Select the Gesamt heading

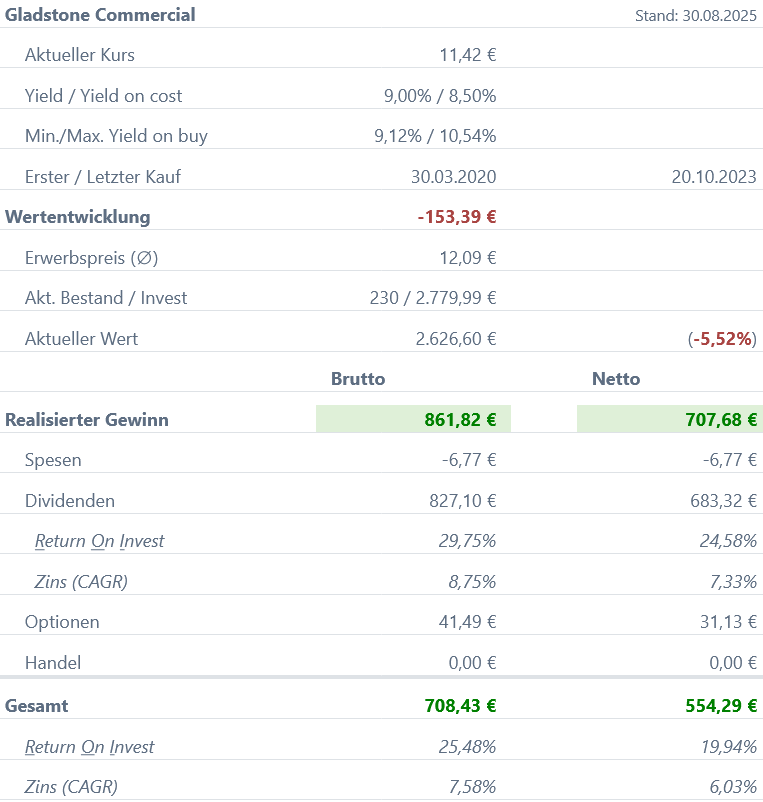[x=36, y=706]
